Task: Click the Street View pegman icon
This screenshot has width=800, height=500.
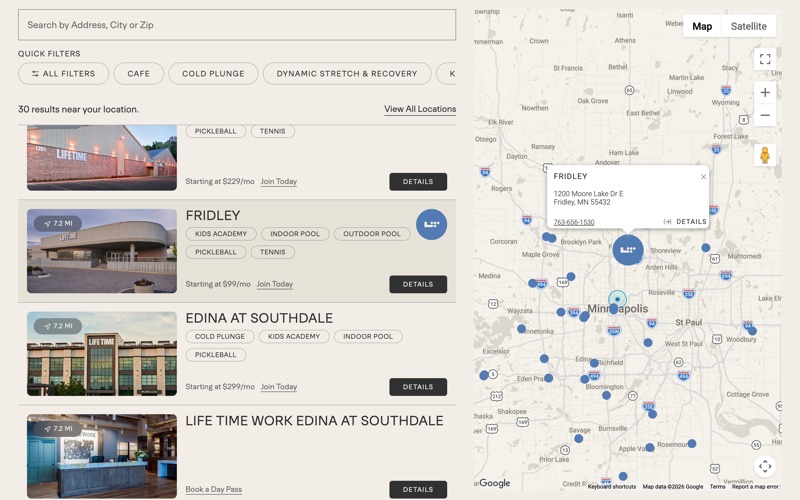Action: pos(765,155)
